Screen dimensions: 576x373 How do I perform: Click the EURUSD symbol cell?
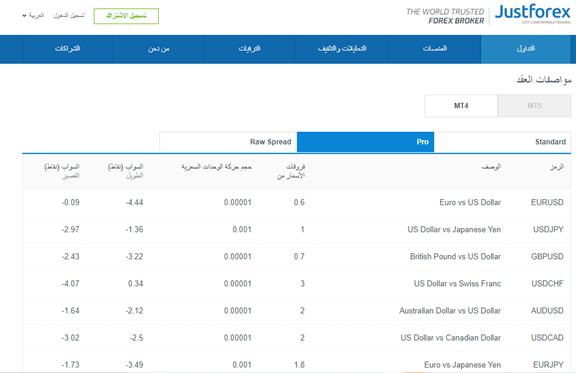[x=547, y=202]
